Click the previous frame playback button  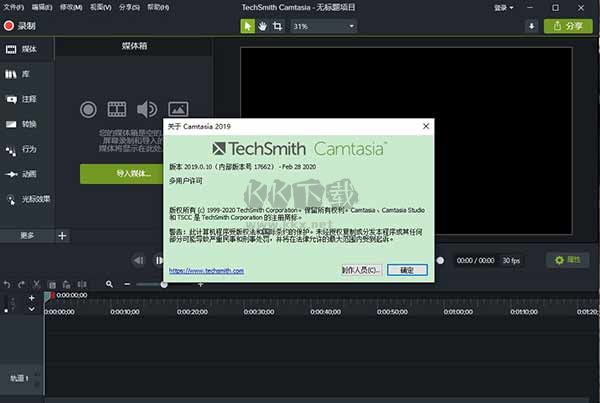point(139,261)
